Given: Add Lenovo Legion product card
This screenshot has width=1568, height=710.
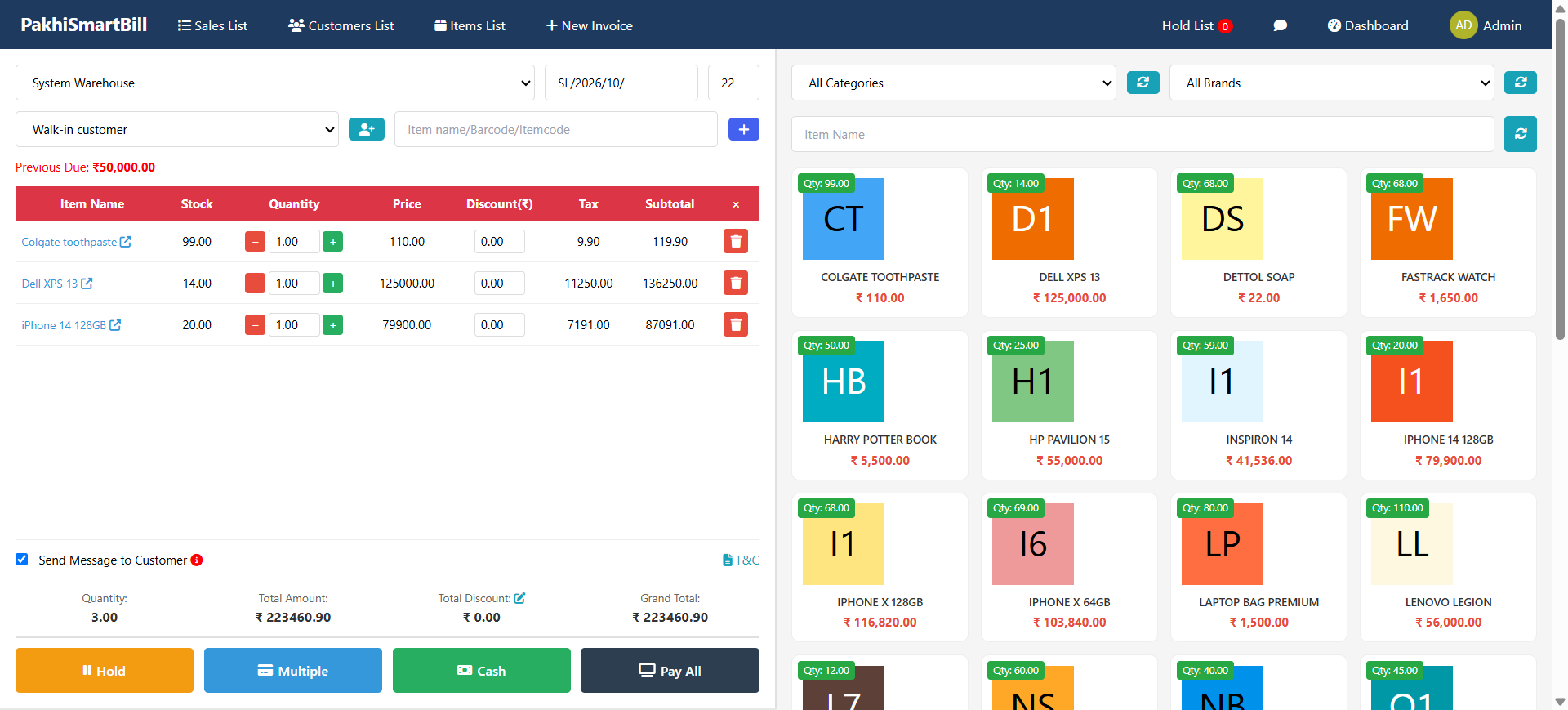Looking at the screenshot, I should point(1448,568).
